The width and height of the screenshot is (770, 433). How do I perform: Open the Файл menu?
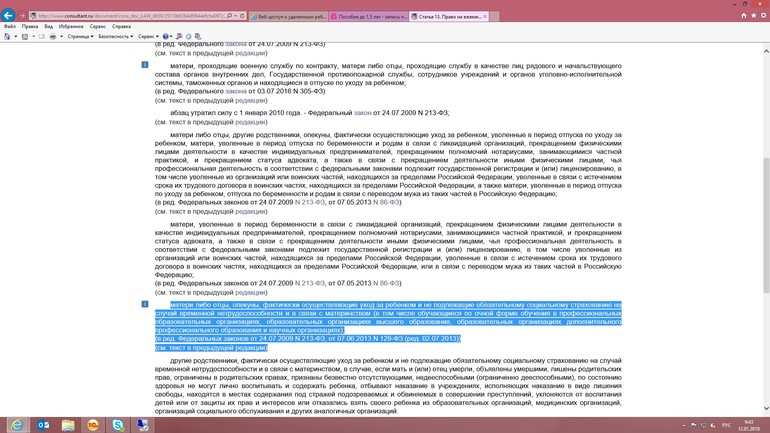9,26
